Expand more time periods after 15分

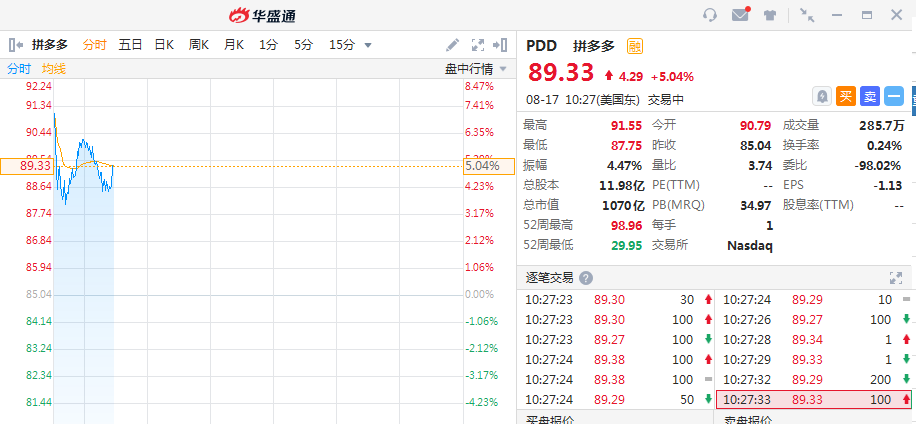point(368,45)
